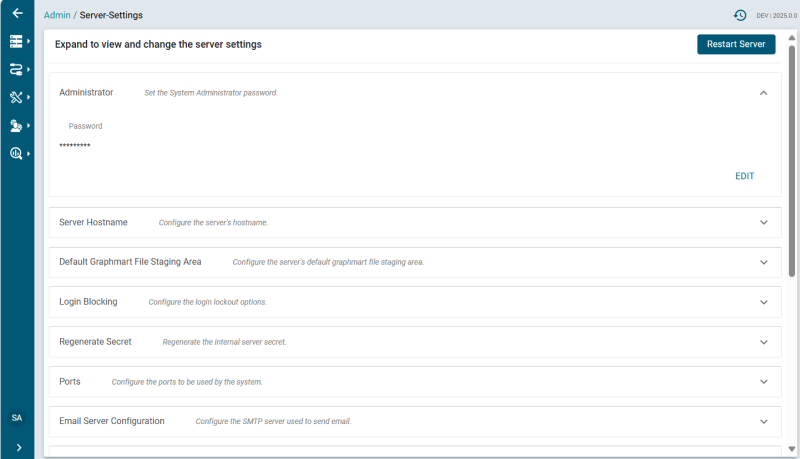This screenshot has width=800, height=459.
Task: Open the plug connections icon menu
Action: (x=17, y=70)
